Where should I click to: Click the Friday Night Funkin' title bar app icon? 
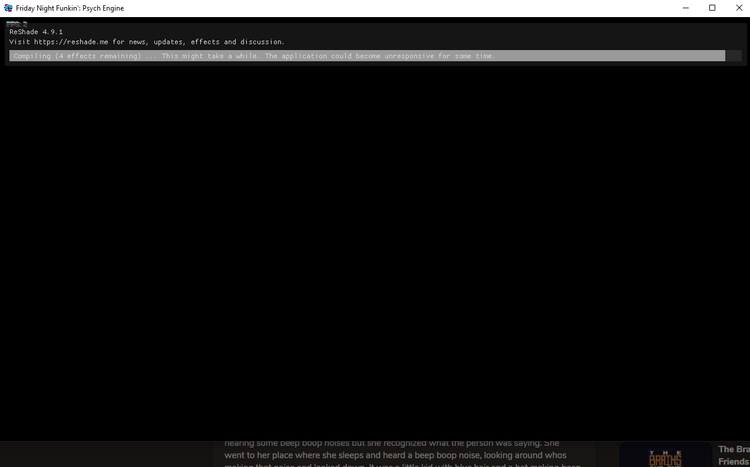point(8,8)
